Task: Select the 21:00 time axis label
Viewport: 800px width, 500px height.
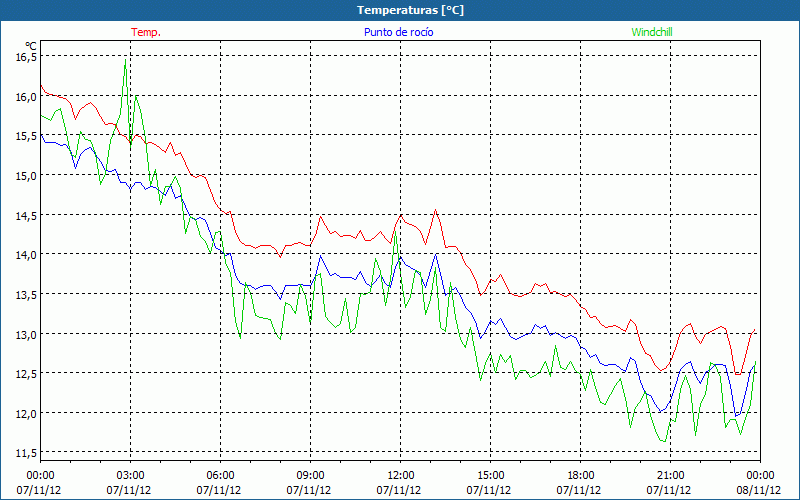Action: tap(670, 474)
